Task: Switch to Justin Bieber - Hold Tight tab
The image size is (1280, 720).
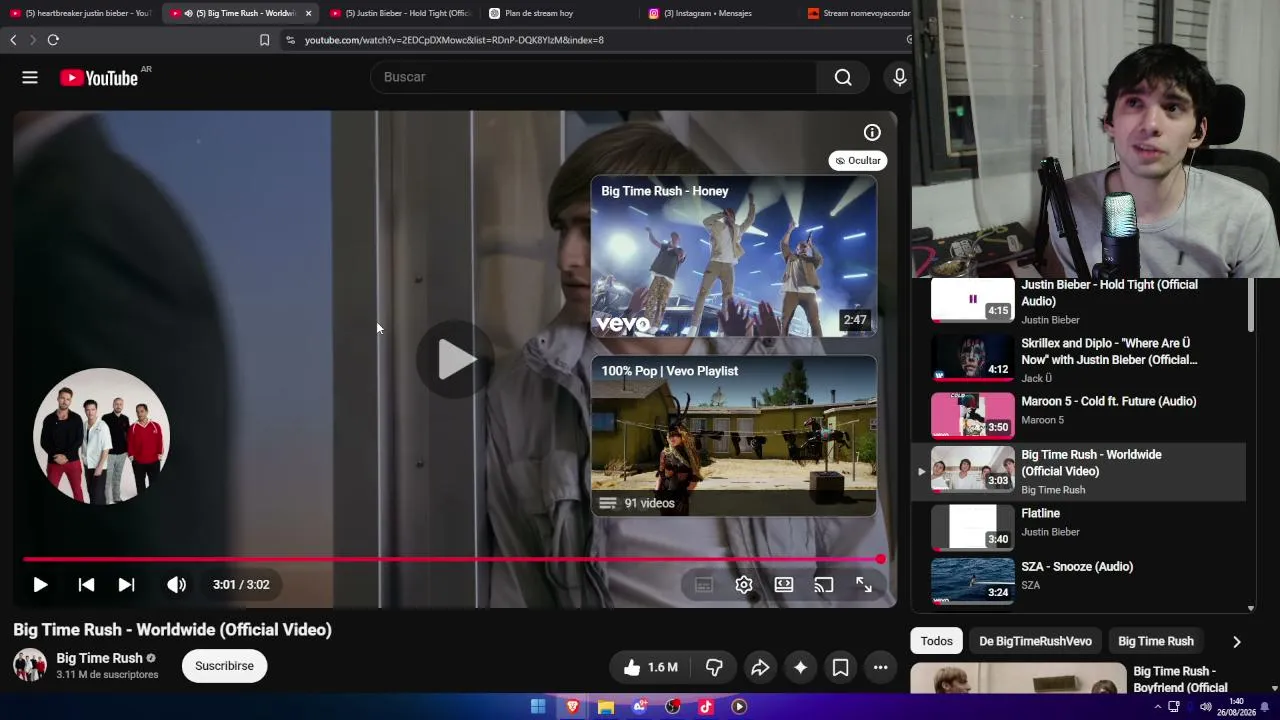Action: click(x=400, y=13)
